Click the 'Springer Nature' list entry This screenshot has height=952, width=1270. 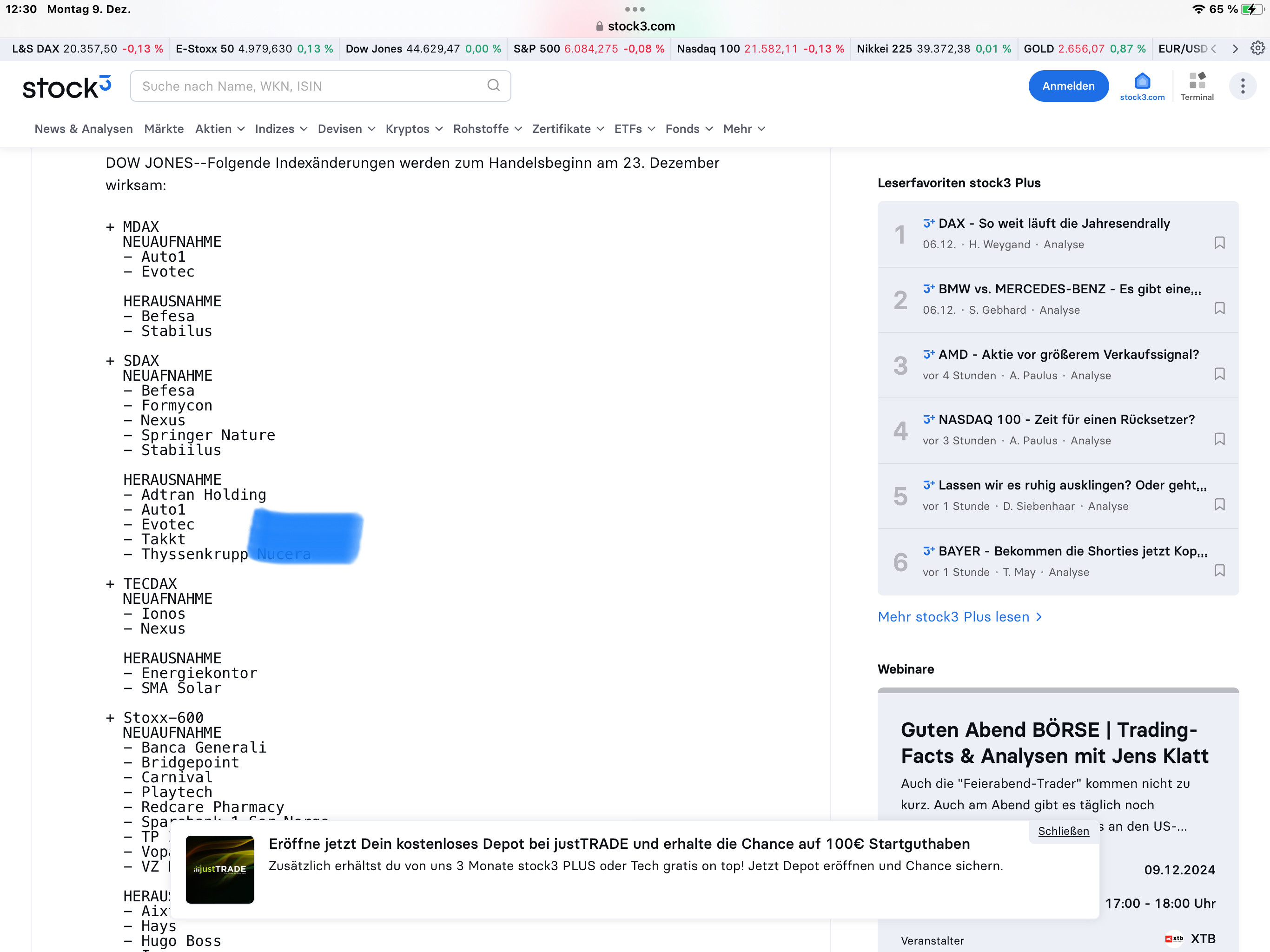(208, 435)
